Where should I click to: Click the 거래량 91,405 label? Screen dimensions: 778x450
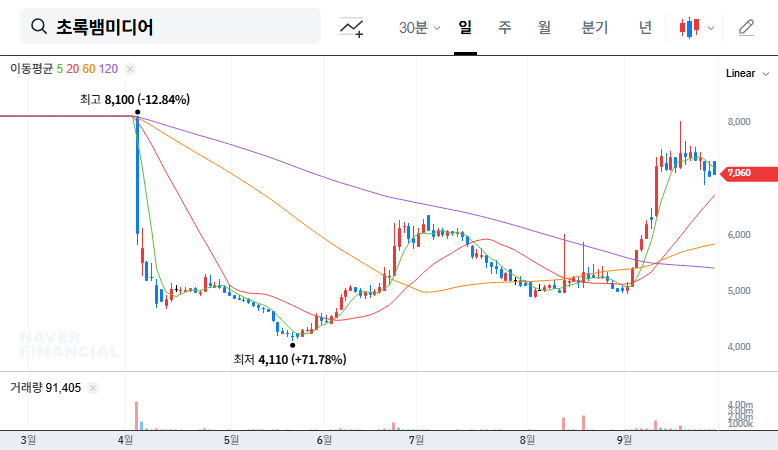[x=45, y=387]
